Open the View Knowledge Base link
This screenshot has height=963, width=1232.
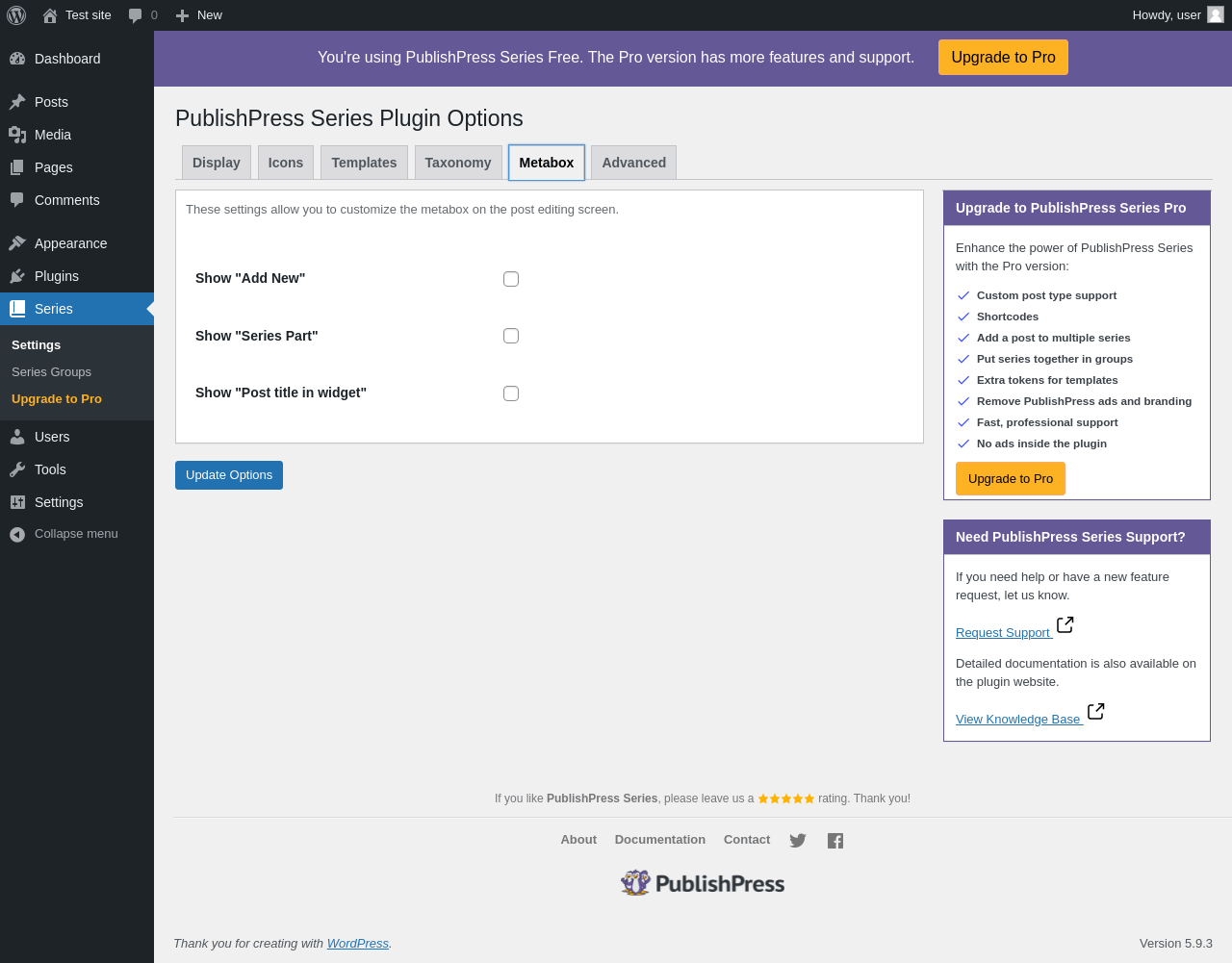pos(1018,720)
